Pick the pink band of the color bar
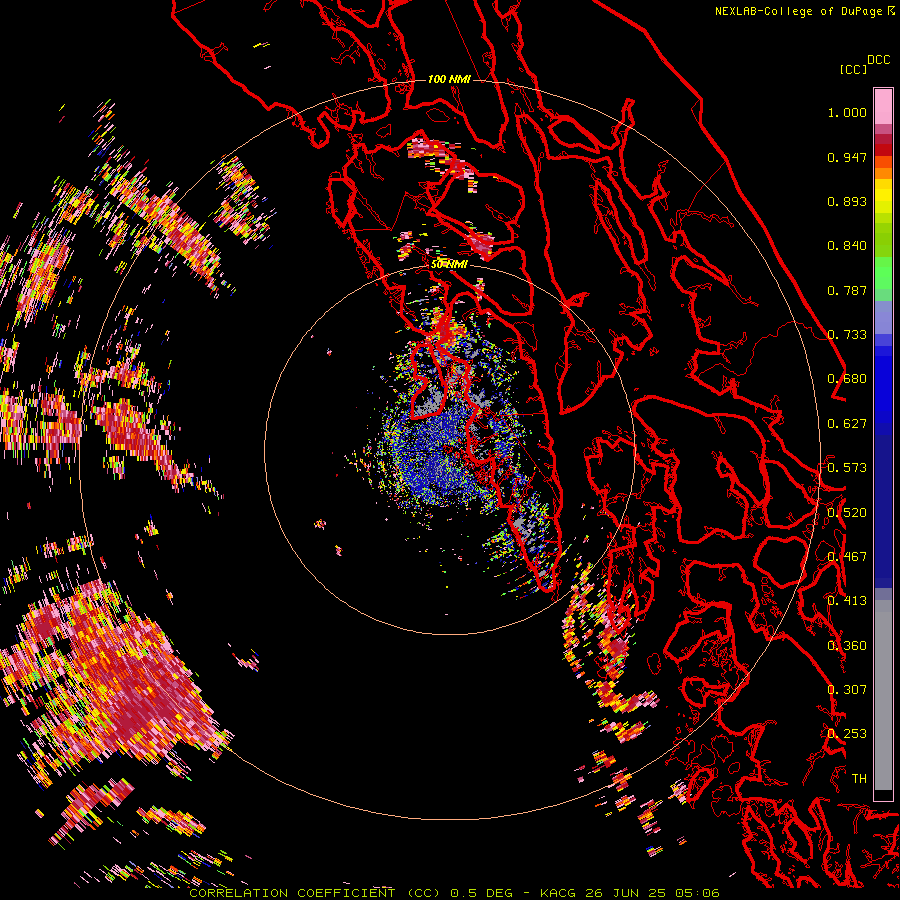This screenshot has height=900, width=900. click(883, 106)
